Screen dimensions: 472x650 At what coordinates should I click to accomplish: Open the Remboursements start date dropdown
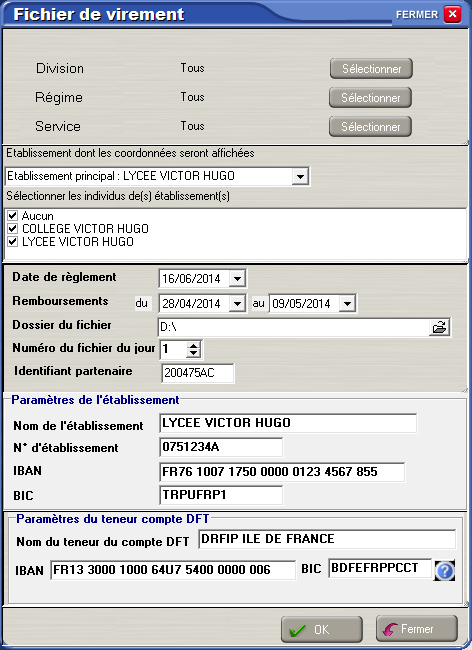(x=237, y=303)
